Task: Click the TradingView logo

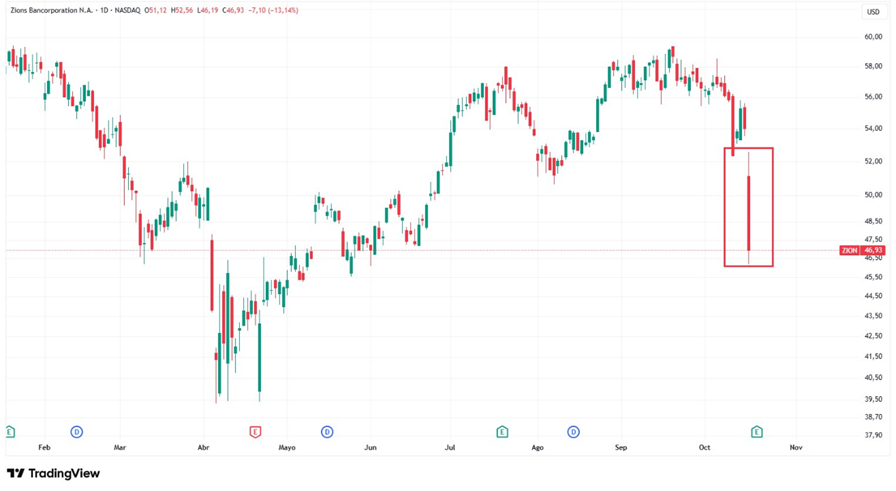Action: (53, 473)
